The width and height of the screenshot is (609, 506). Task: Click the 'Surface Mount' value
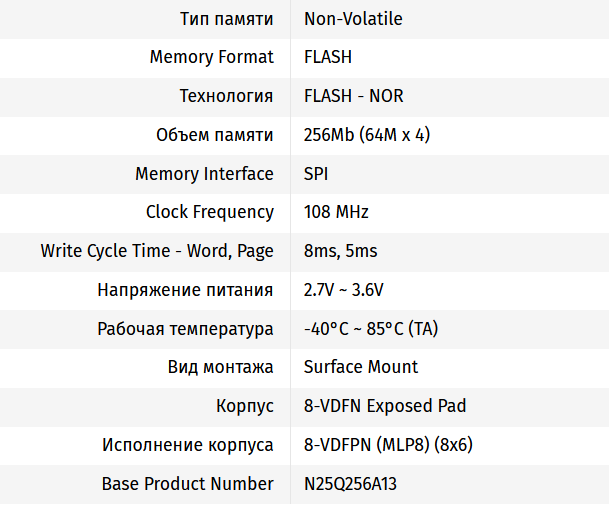point(361,367)
